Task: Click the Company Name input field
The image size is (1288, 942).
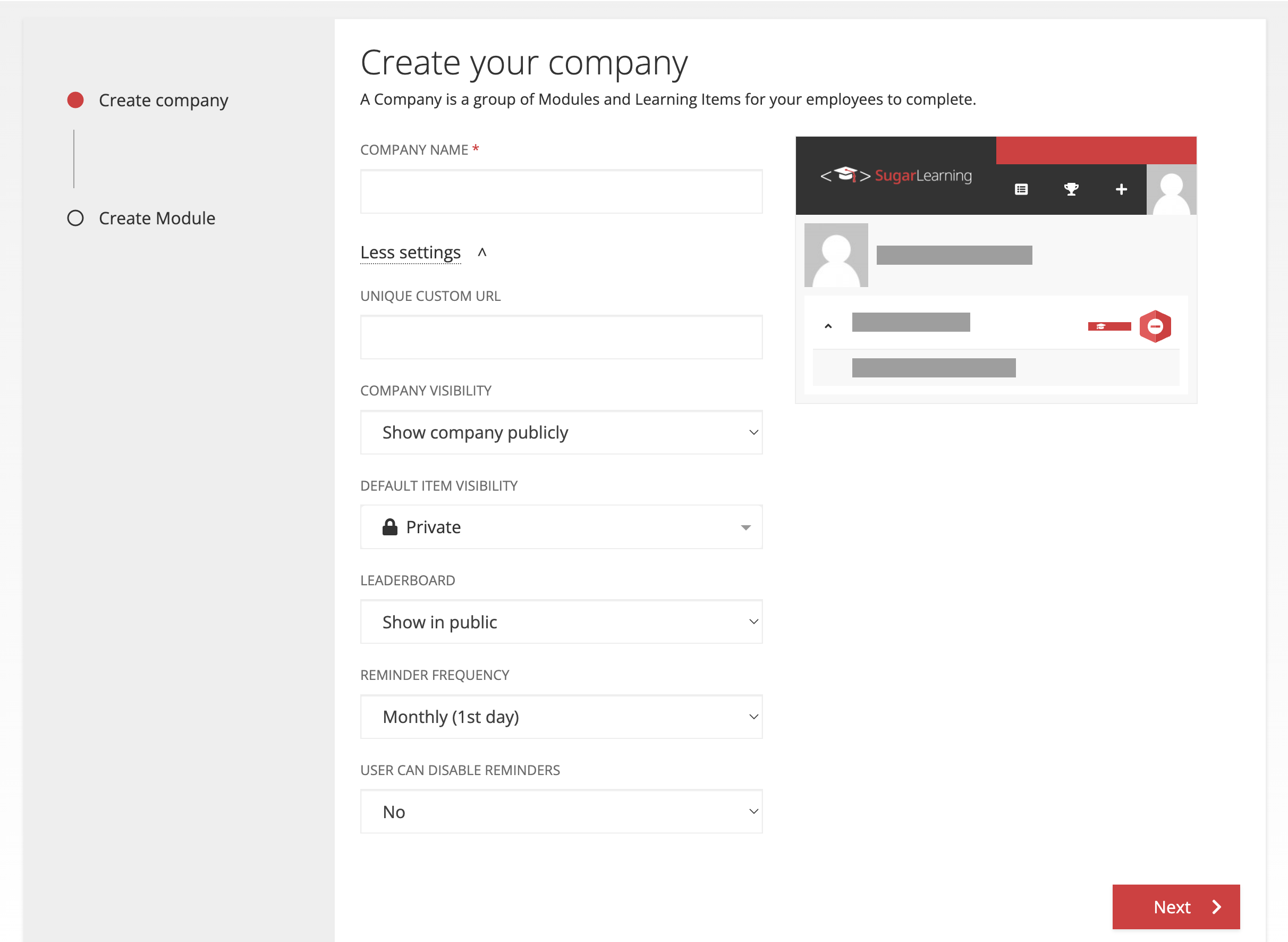Action: (x=561, y=191)
